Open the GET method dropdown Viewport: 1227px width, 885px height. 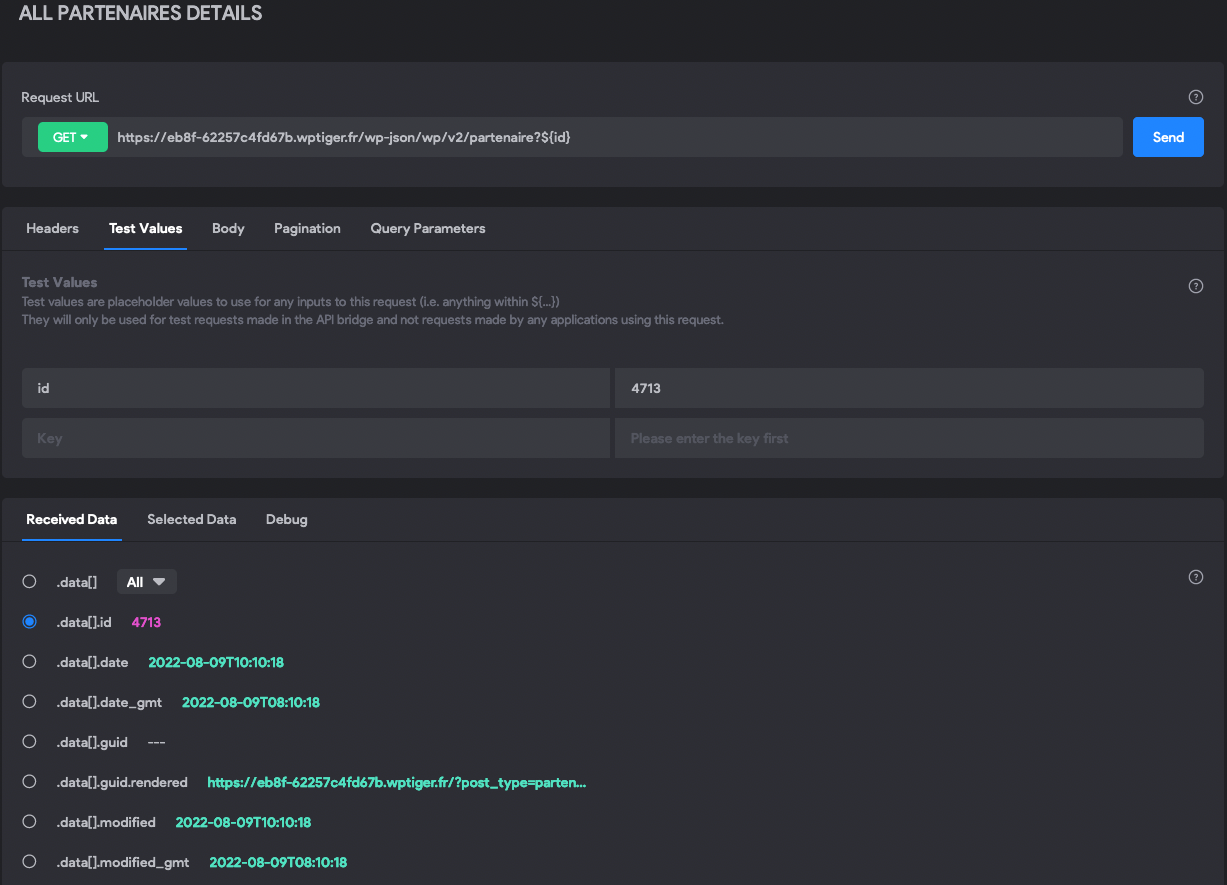coord(72,137)
